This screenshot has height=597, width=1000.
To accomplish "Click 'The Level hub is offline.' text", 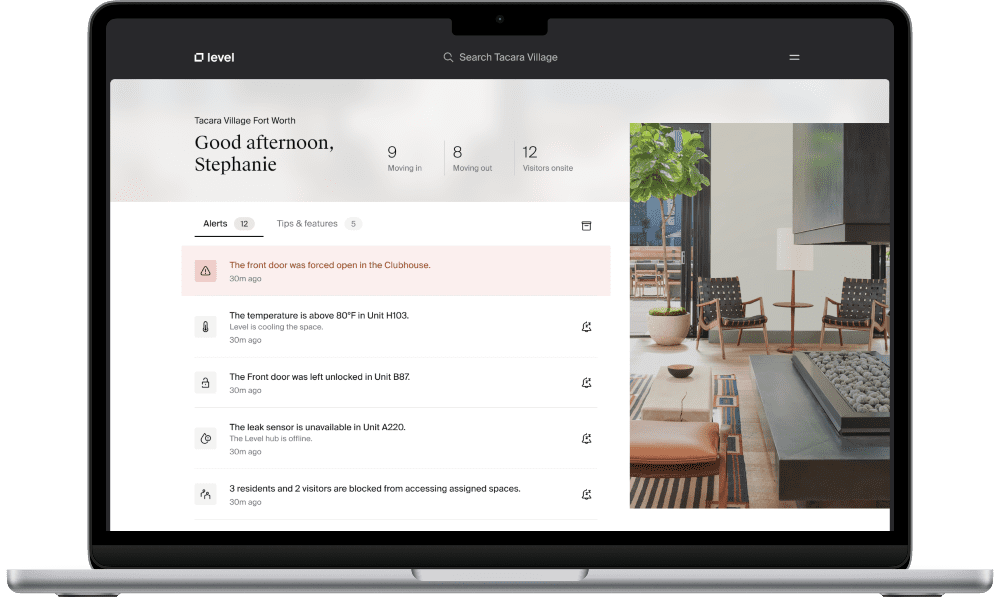I will point(270,439).
